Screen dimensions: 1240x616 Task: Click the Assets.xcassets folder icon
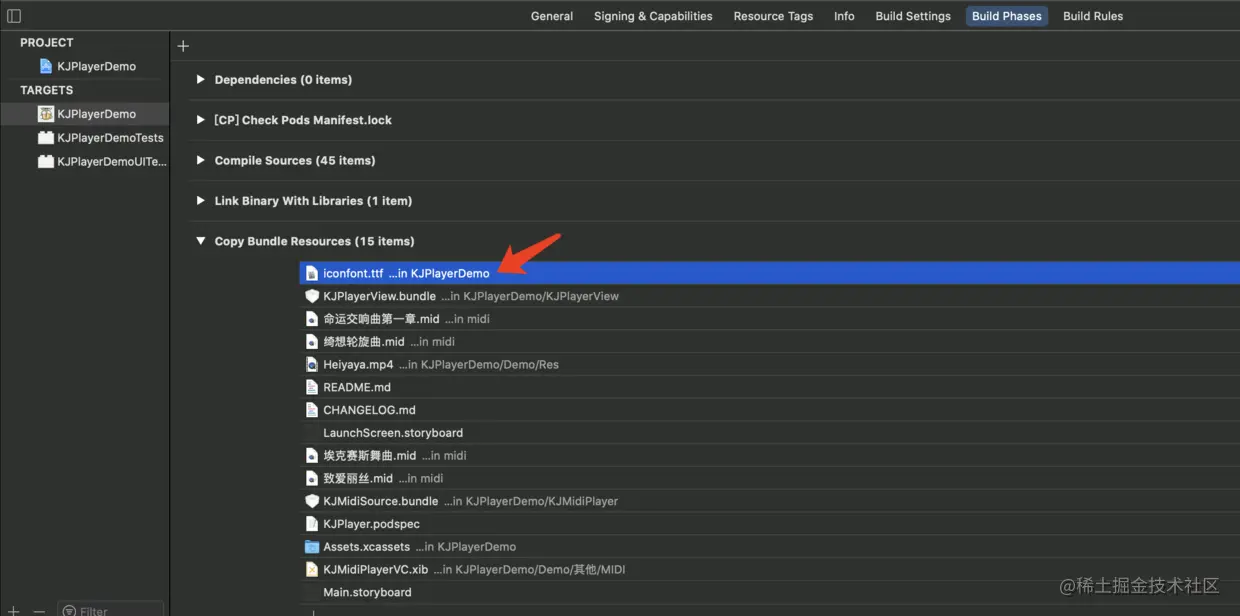tap(312, 547)
